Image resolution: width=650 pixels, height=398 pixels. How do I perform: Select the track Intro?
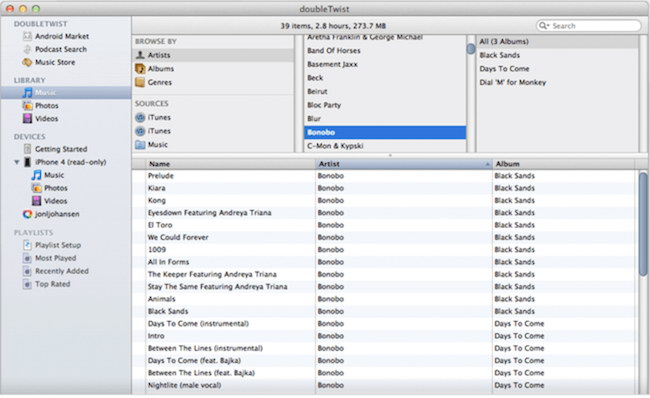point(156,336)
